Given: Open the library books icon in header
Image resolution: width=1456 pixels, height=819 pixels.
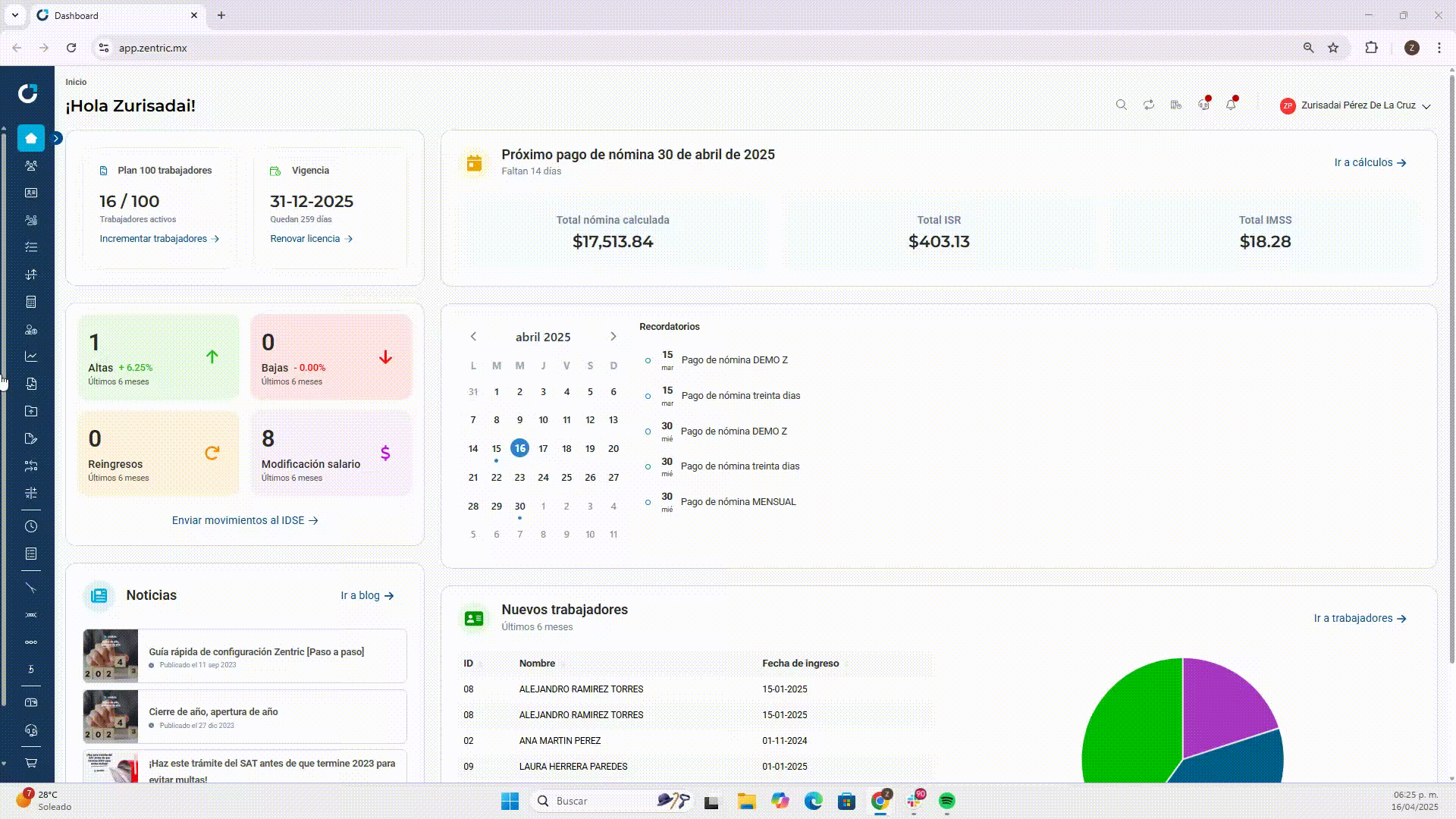Looking at the screenshot, I should [x=1176, y=105].
